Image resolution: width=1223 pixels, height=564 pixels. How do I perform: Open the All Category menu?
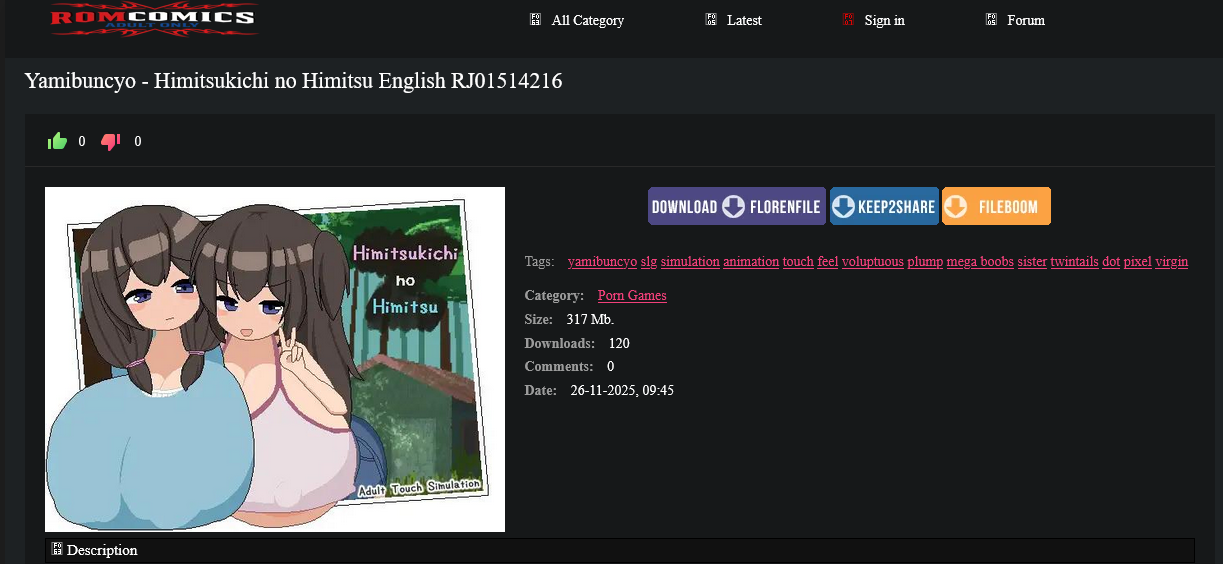tap(588, 20)
